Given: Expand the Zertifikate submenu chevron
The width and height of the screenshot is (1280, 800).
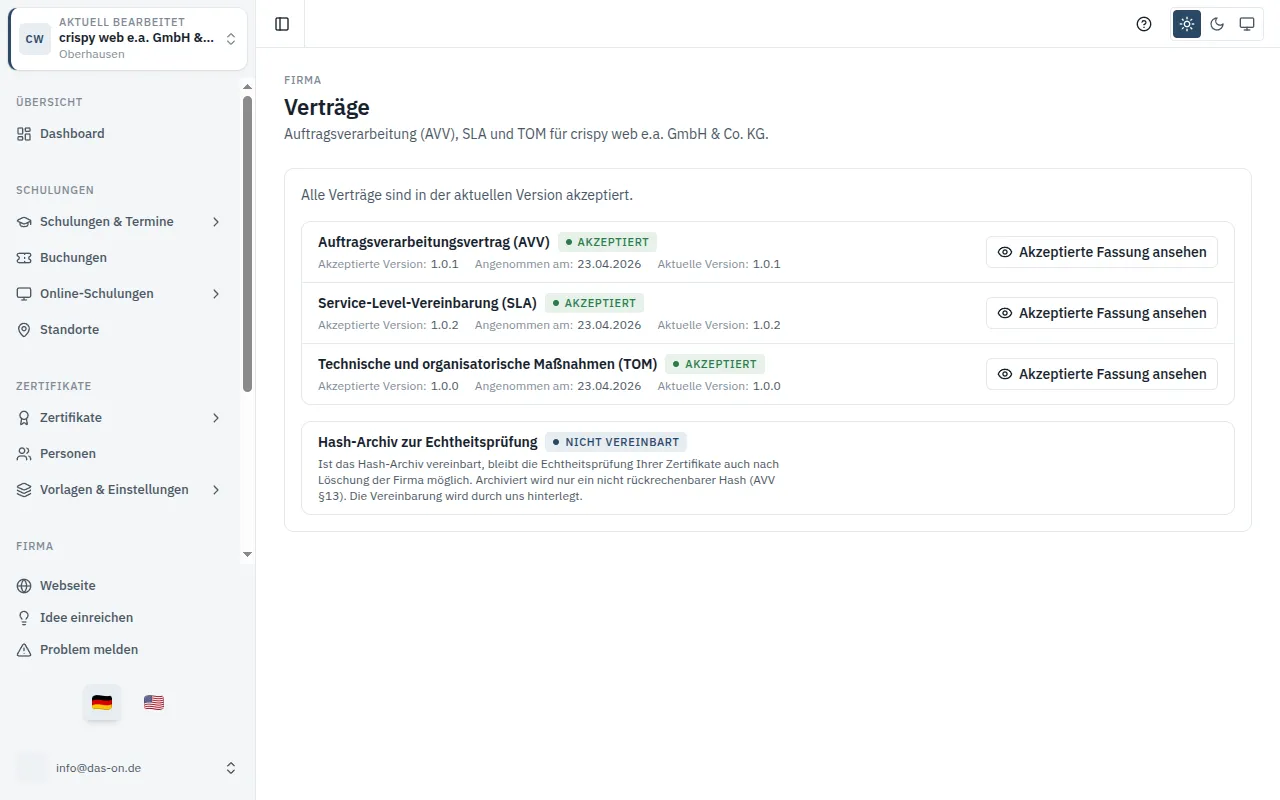Looking at the screenshot, I should point(216,418).
